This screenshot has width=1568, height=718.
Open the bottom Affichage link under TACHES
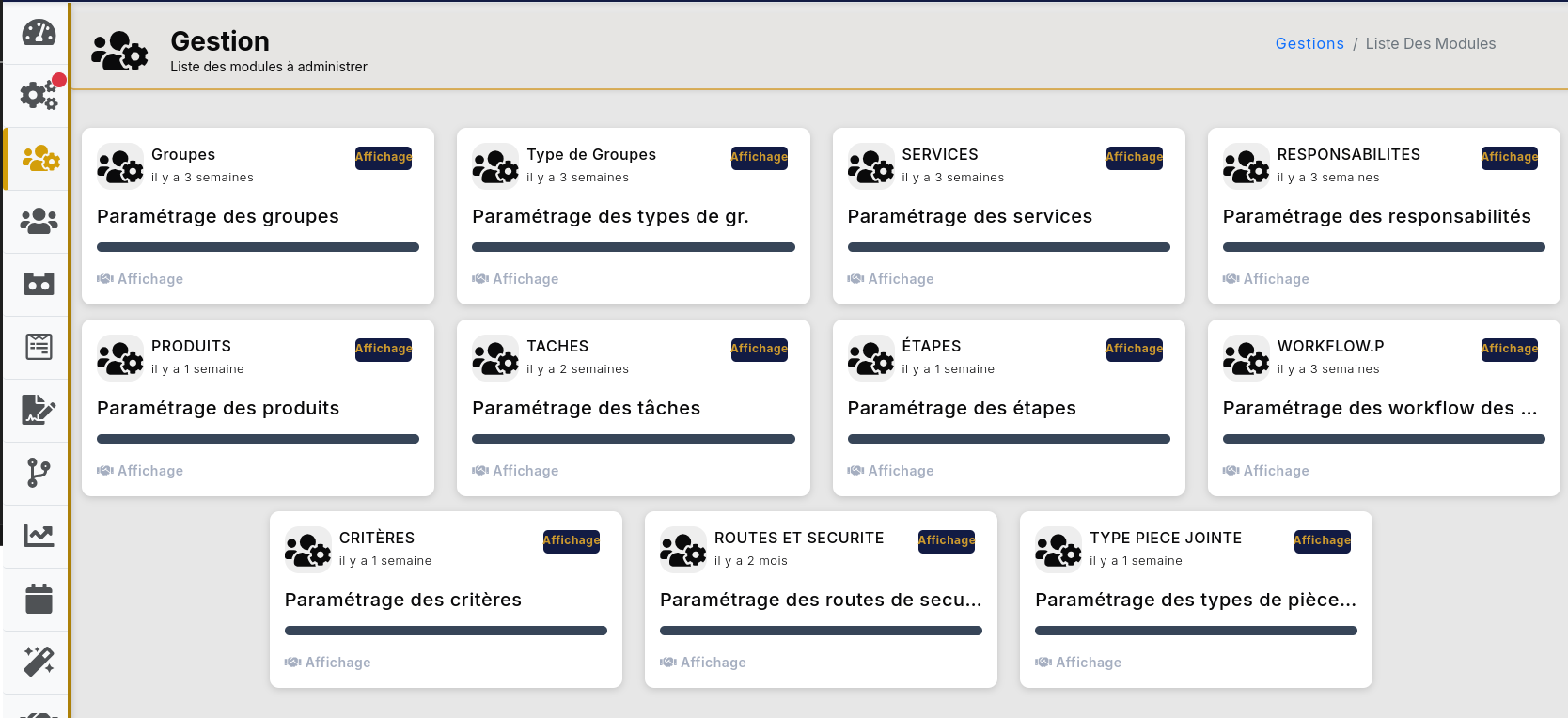pyautogui.click(x=515, y=471)
